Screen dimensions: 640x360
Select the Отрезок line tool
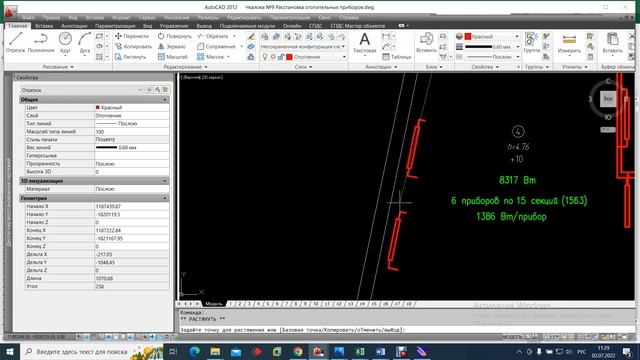16,42
